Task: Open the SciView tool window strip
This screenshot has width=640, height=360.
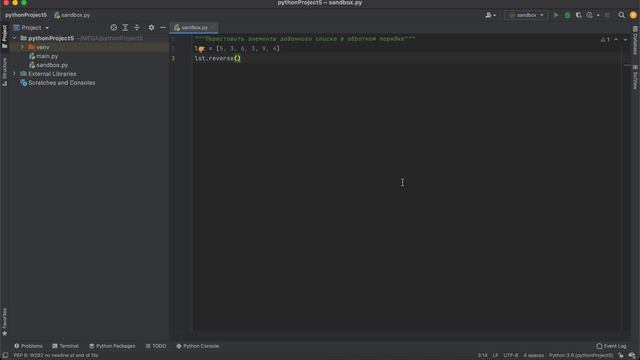Action: coord(635,77)
